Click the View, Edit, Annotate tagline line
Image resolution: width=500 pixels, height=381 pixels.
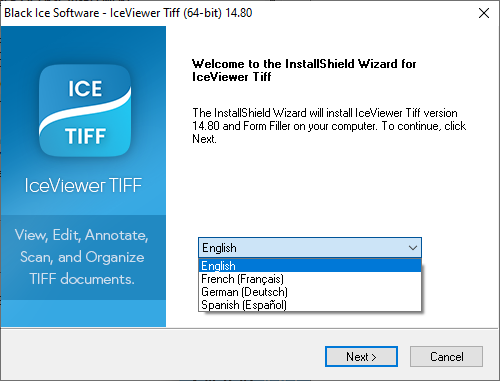coord(82,235)
